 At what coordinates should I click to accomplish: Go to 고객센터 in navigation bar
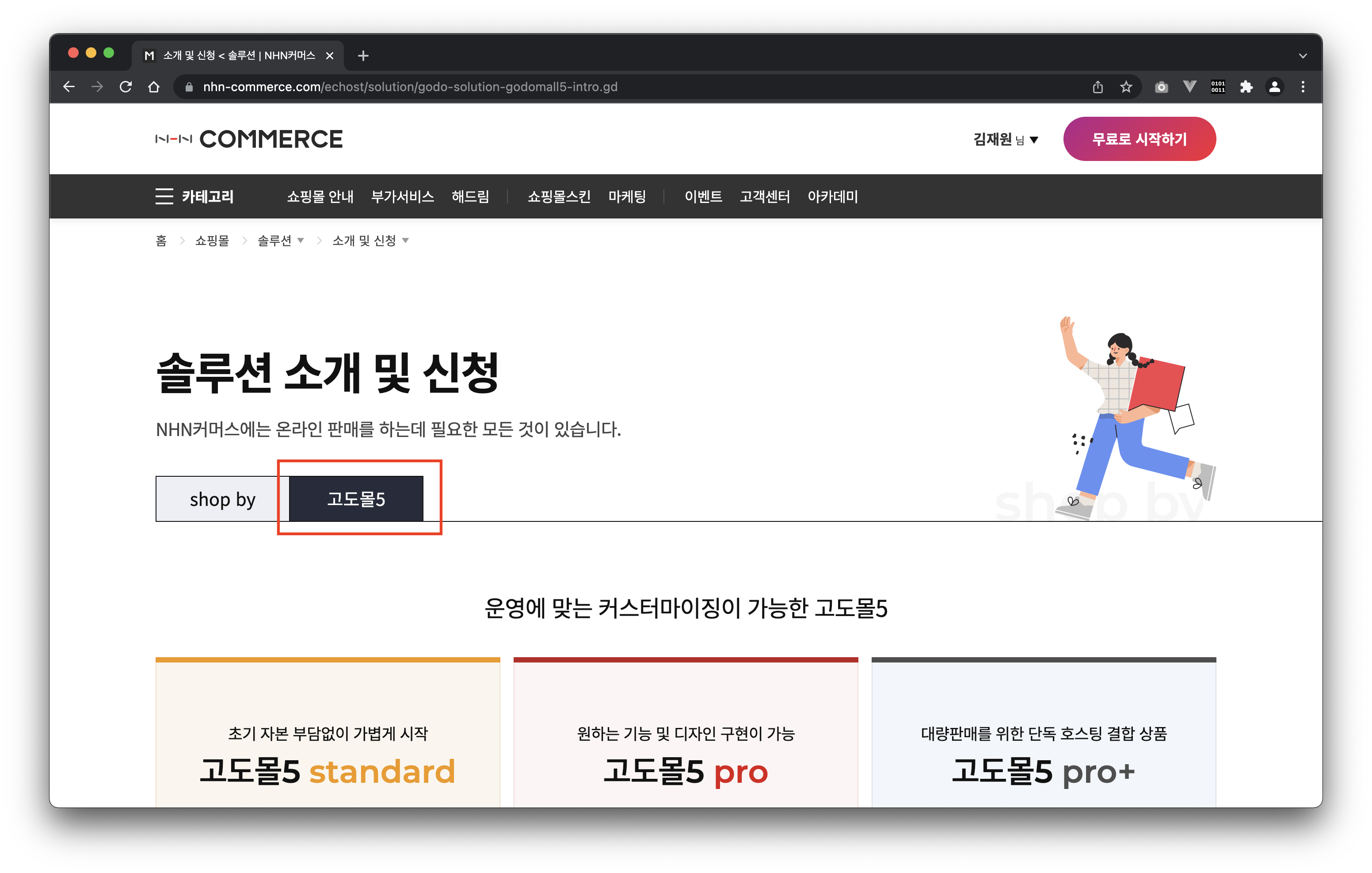click(764, 196)
